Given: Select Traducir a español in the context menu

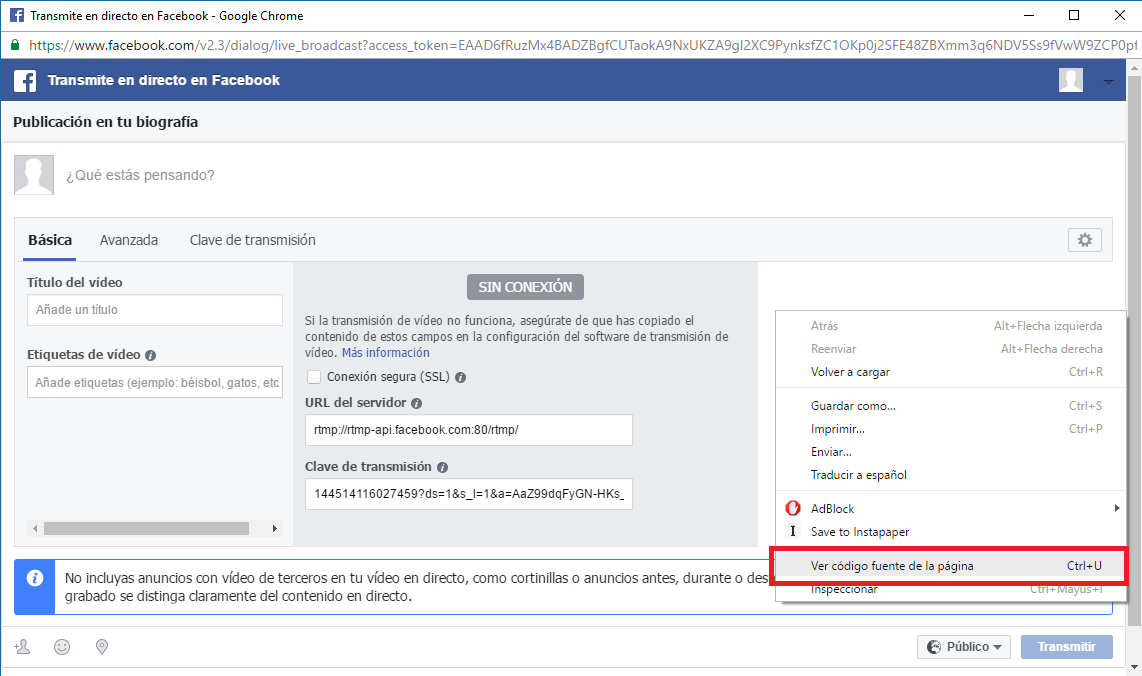Looking at the screenshot, I should 951,475.
